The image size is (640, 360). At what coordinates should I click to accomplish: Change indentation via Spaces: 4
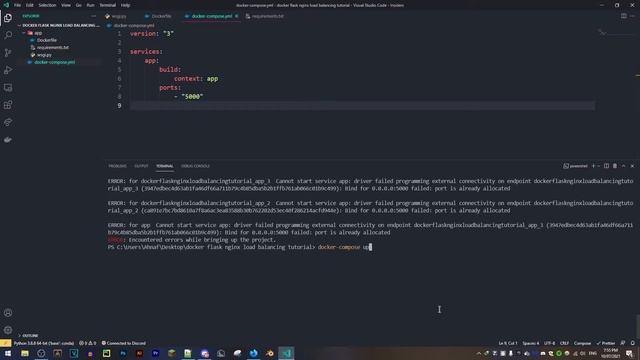531,343
